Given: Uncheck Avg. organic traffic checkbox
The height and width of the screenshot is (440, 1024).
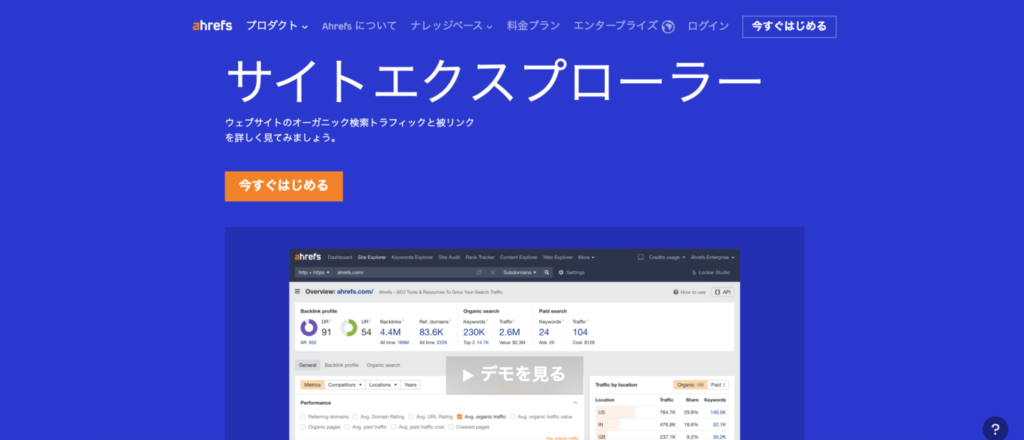Looking at the screenshot, I should [x=460, y=416].
